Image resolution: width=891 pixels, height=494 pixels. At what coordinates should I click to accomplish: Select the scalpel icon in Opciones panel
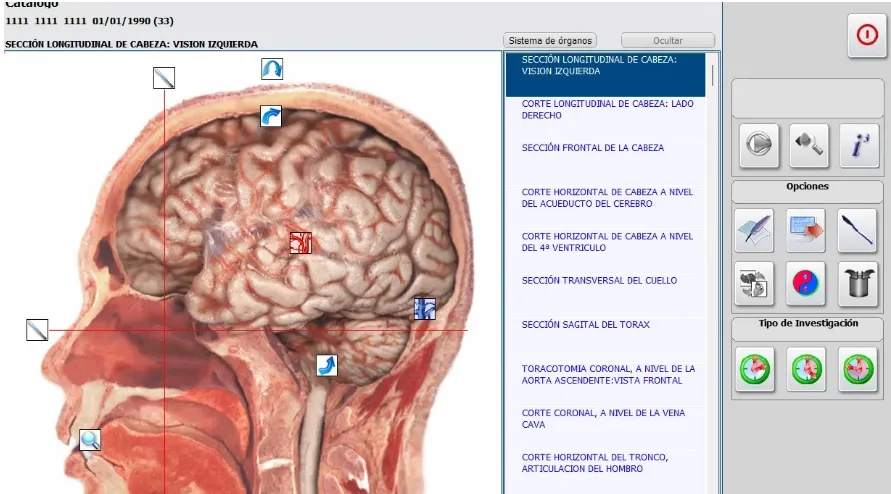858,230
